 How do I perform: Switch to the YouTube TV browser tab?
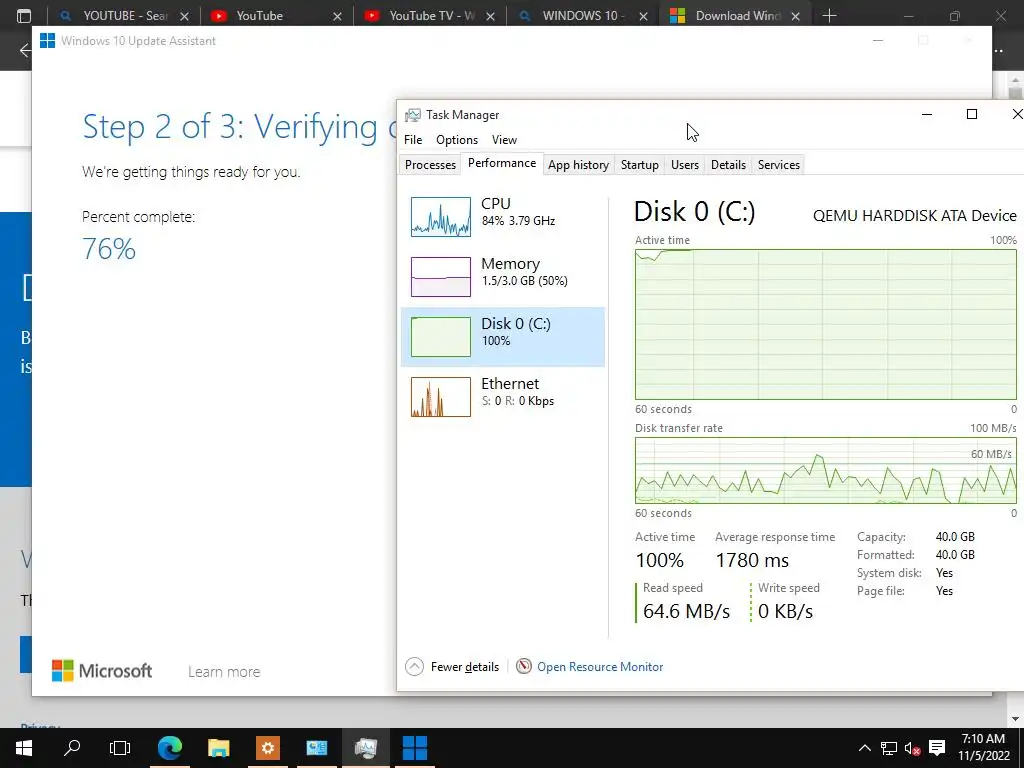(x=429, y=16)
